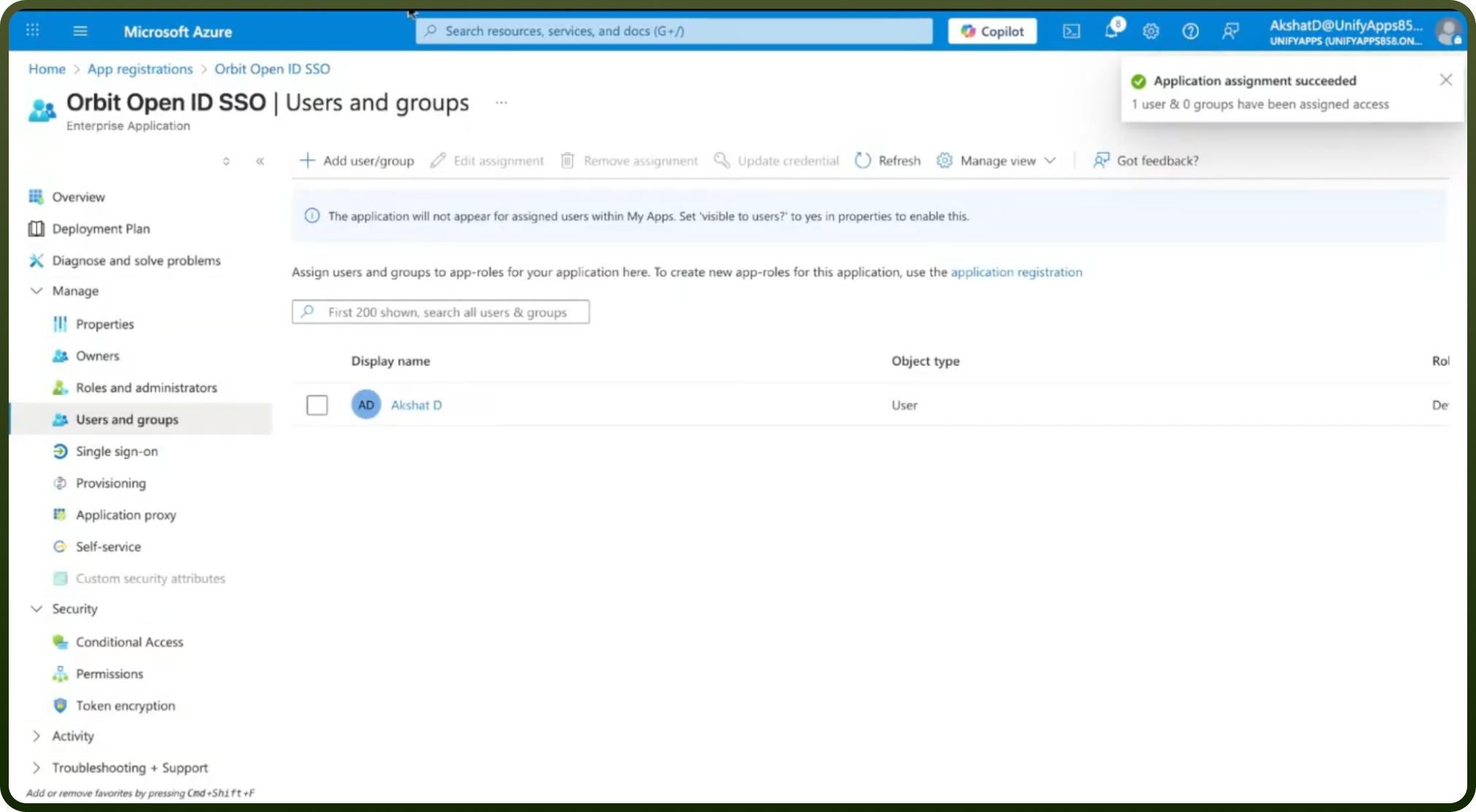Open portal settings gear icon

tap(1151, 31)
